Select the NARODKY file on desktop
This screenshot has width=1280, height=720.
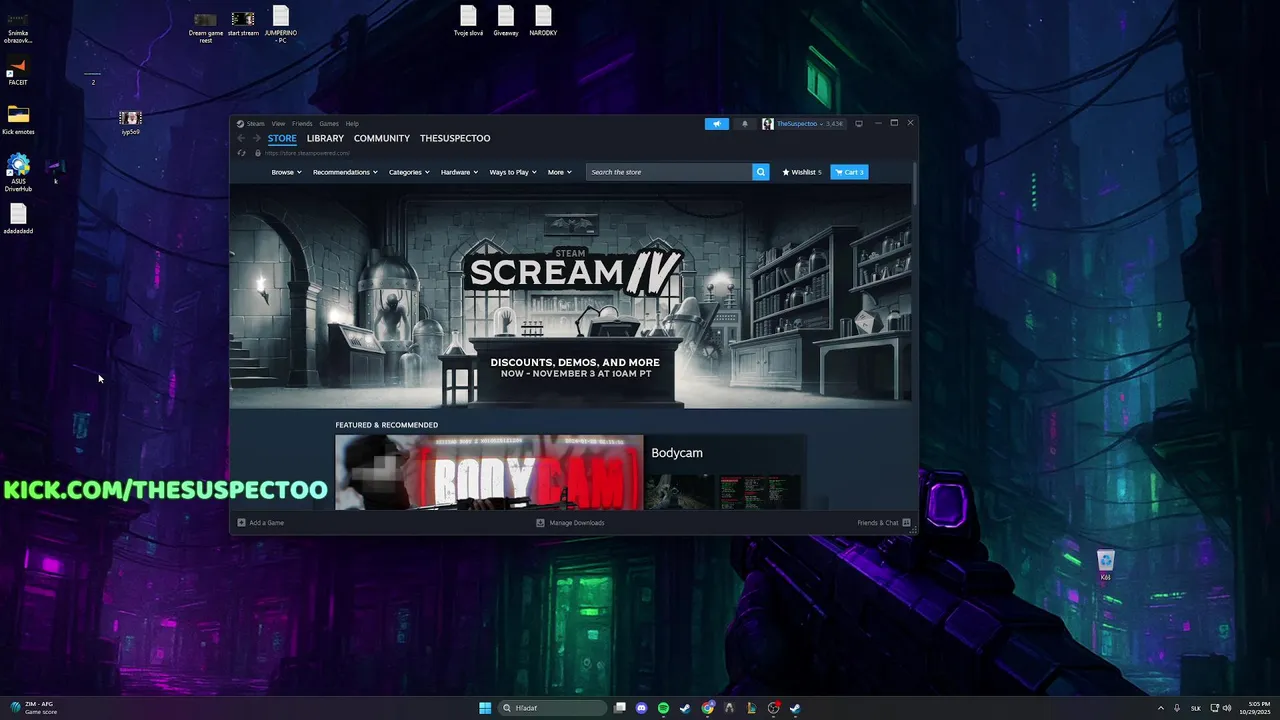tap(543, 21)
